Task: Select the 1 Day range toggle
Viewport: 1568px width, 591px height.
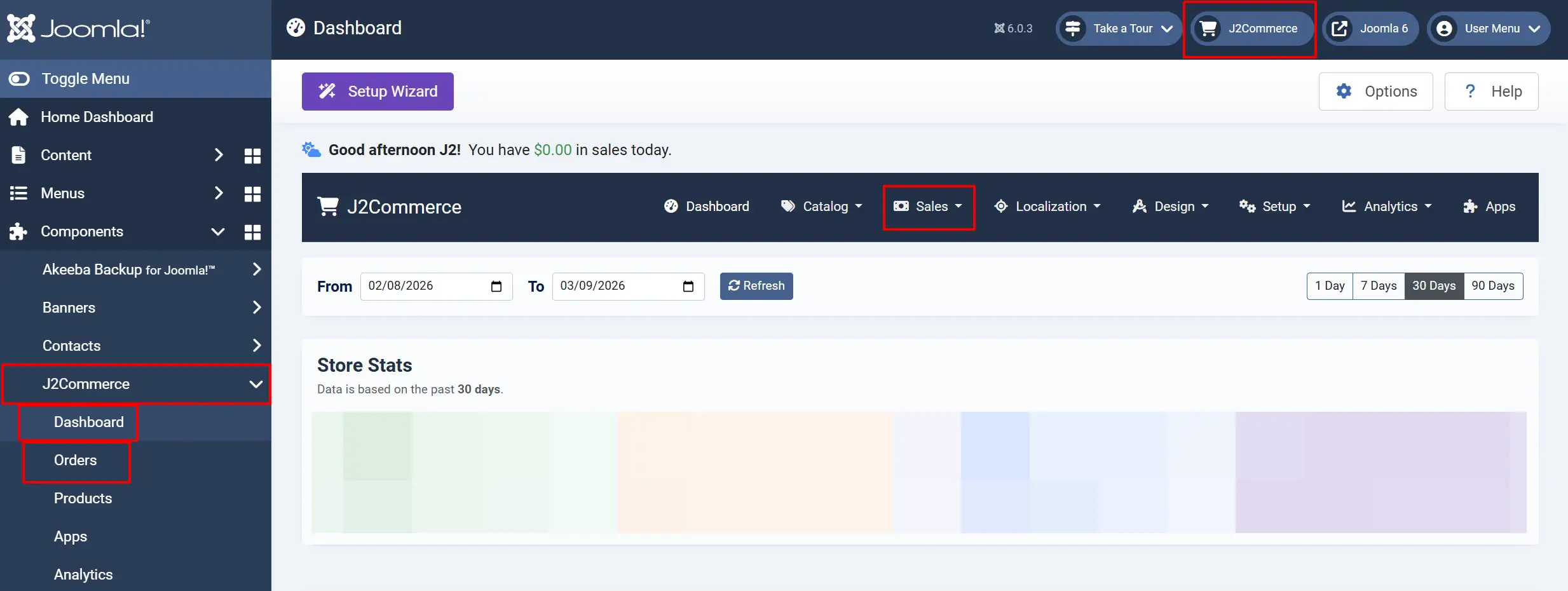Action: coord(1330,286)
